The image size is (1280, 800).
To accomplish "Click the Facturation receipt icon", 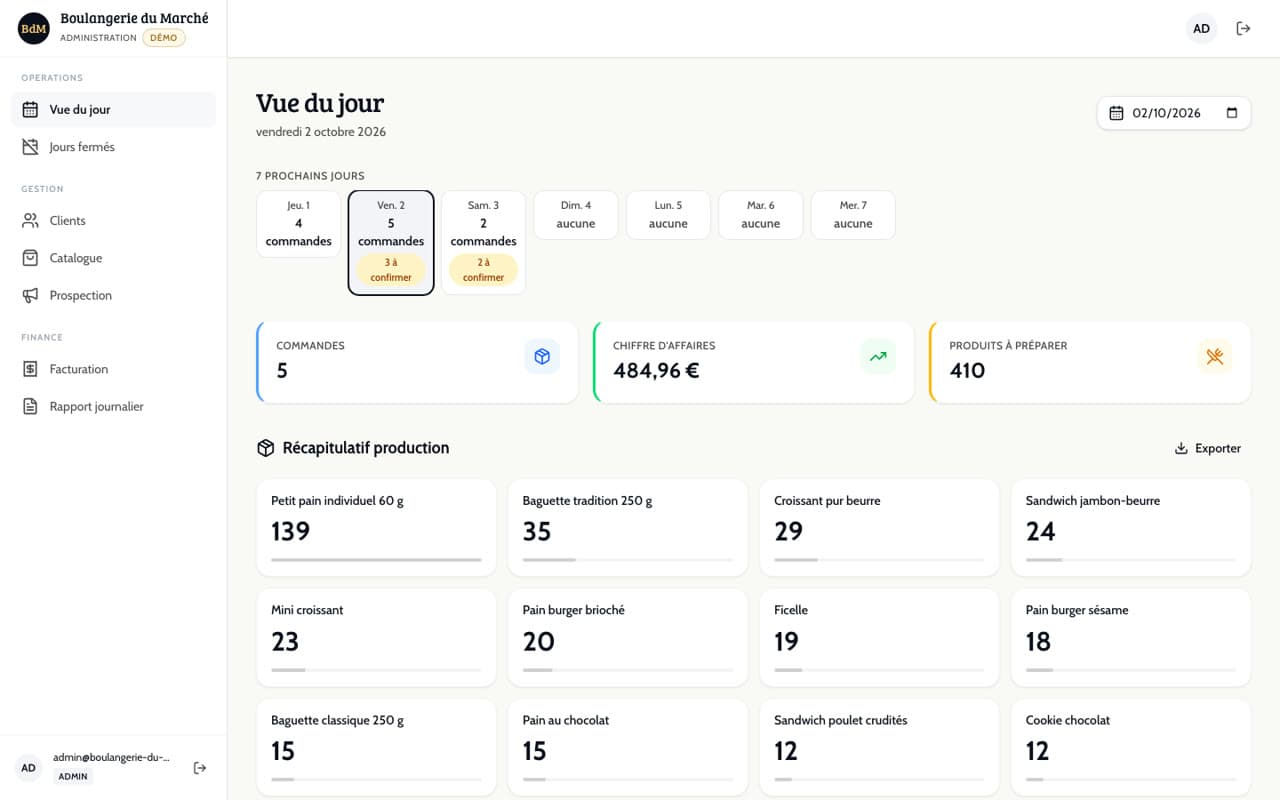I will [x=30, y=369].
